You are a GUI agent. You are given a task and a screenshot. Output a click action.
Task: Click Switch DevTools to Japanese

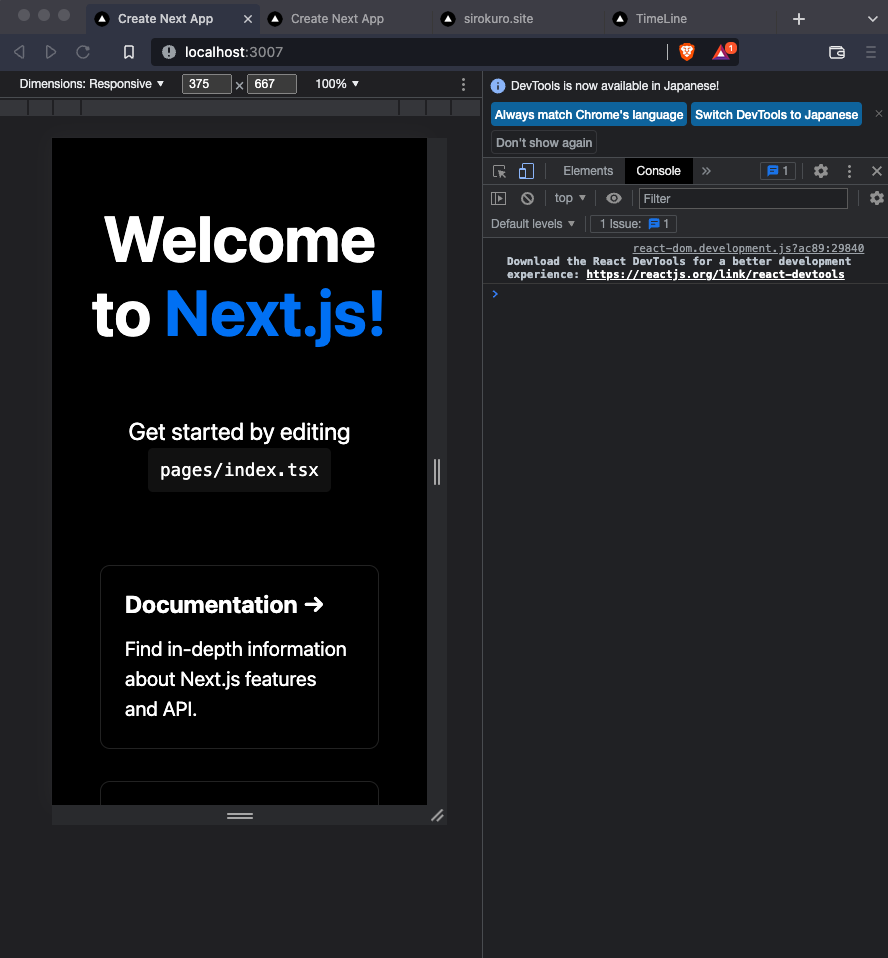click(x=776, y=115)
